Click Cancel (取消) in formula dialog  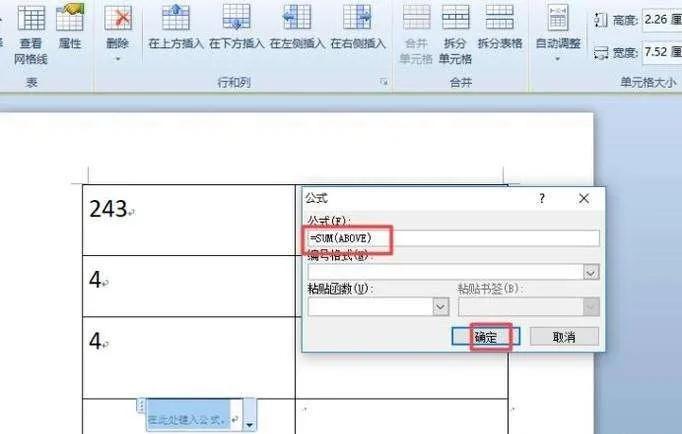coord(564,337)
